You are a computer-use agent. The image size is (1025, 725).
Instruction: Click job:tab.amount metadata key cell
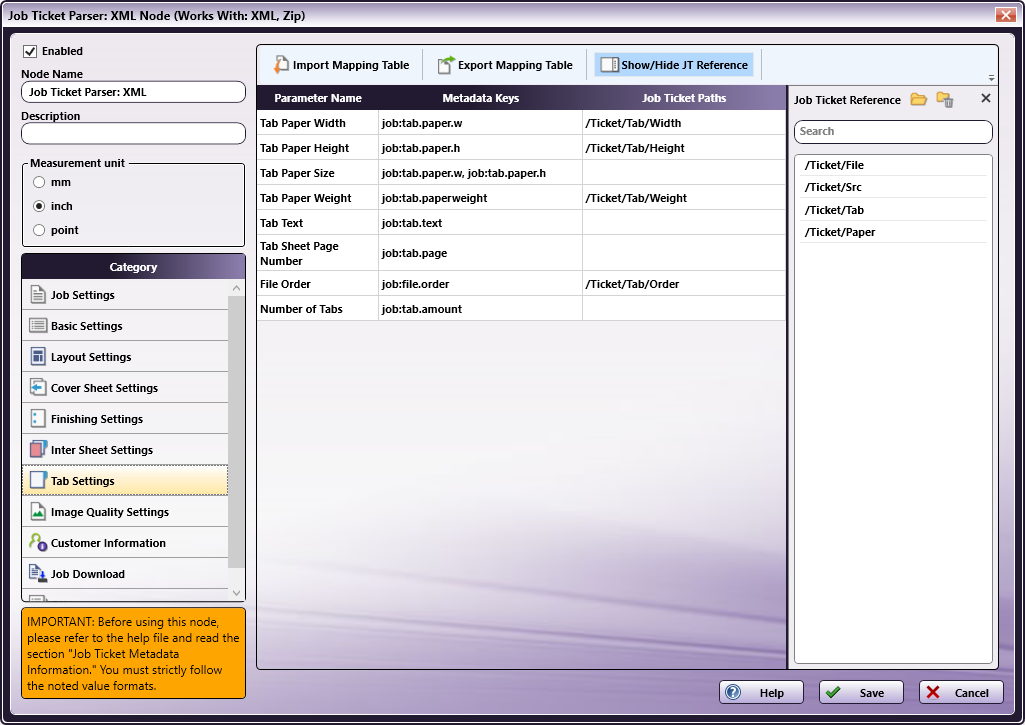[x=480, y=309]
